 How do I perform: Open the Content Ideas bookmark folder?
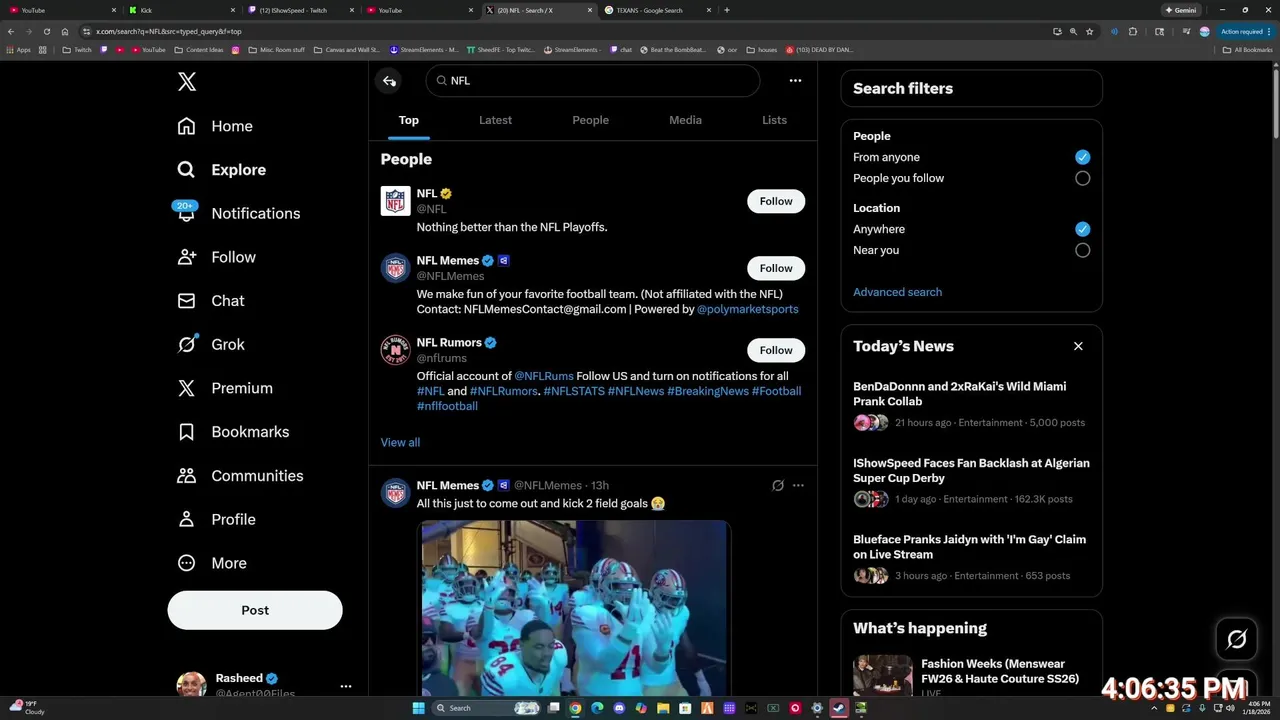pos(199,49)
